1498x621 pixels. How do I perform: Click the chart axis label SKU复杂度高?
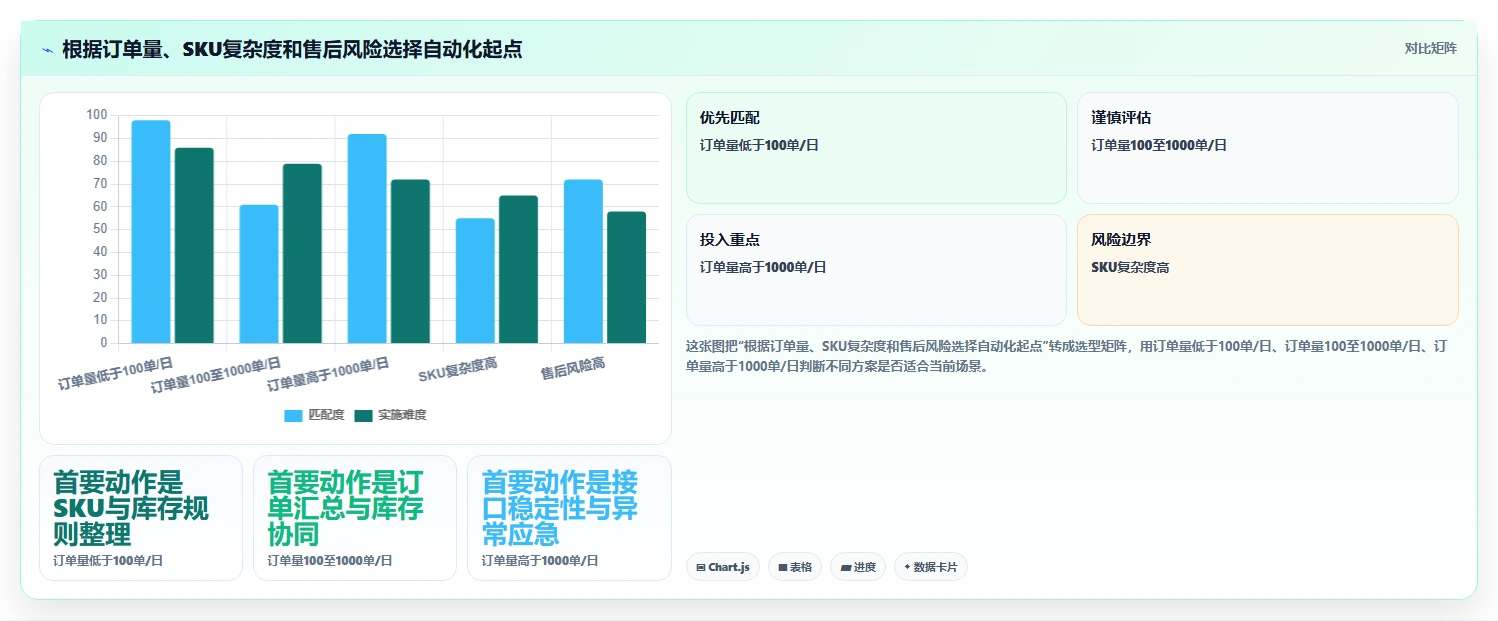pyautogui.click(x=458, y=369)
